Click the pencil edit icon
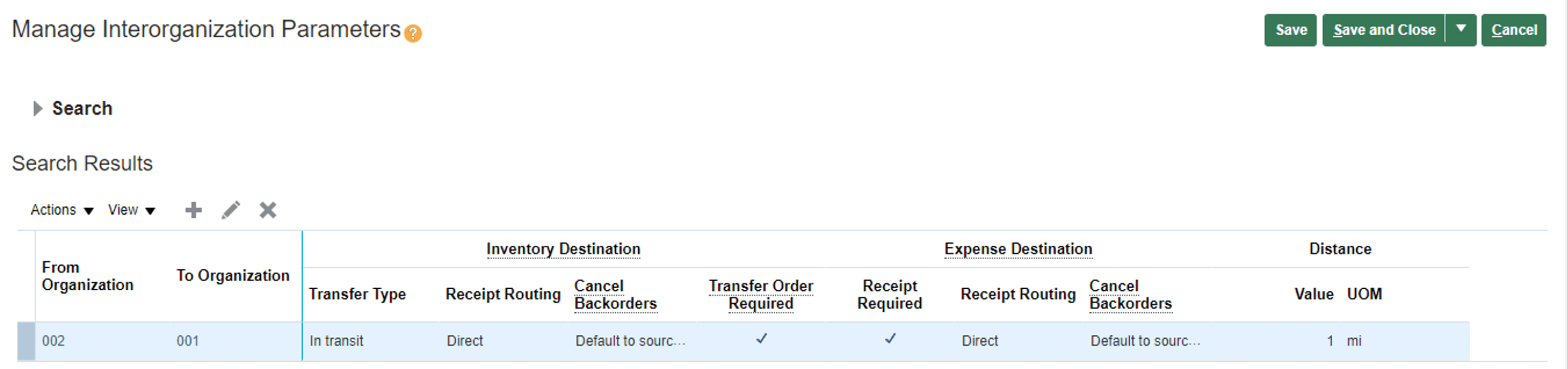The image size is (1568, 369). 231,211
